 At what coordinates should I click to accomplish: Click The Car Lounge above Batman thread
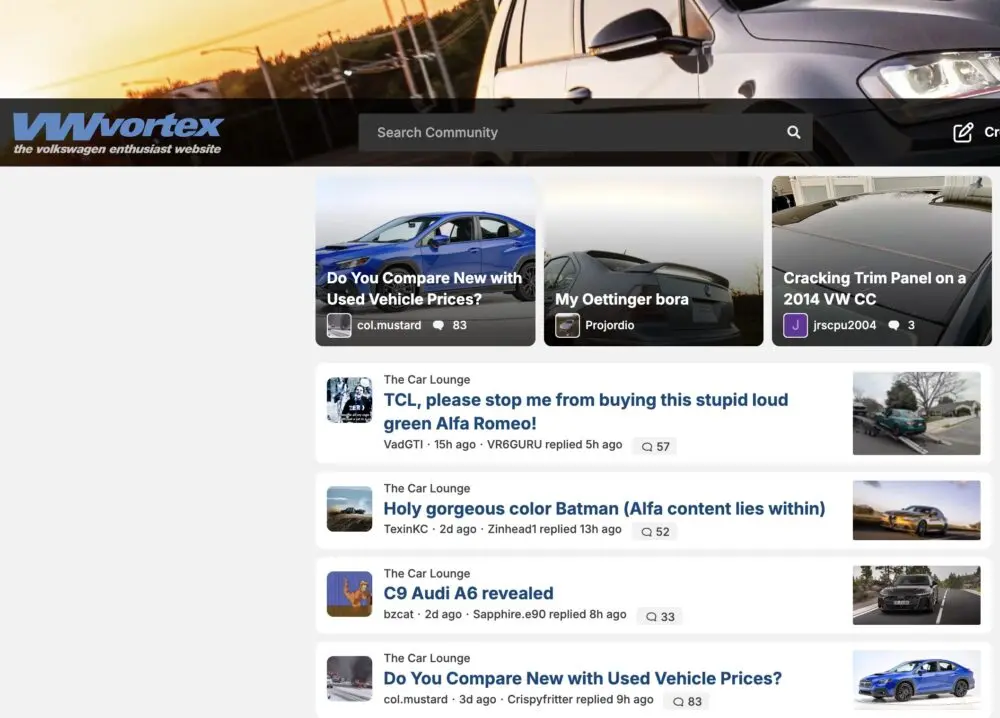pyautogui.click(x=427, y=488)
